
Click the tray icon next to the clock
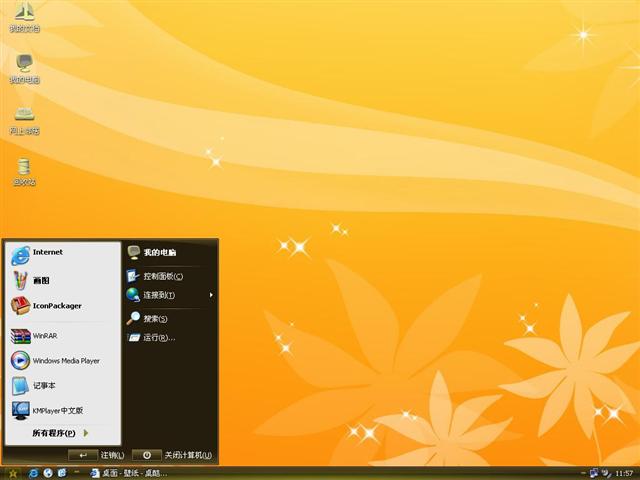pyautogui.click(x=607, y=473)
